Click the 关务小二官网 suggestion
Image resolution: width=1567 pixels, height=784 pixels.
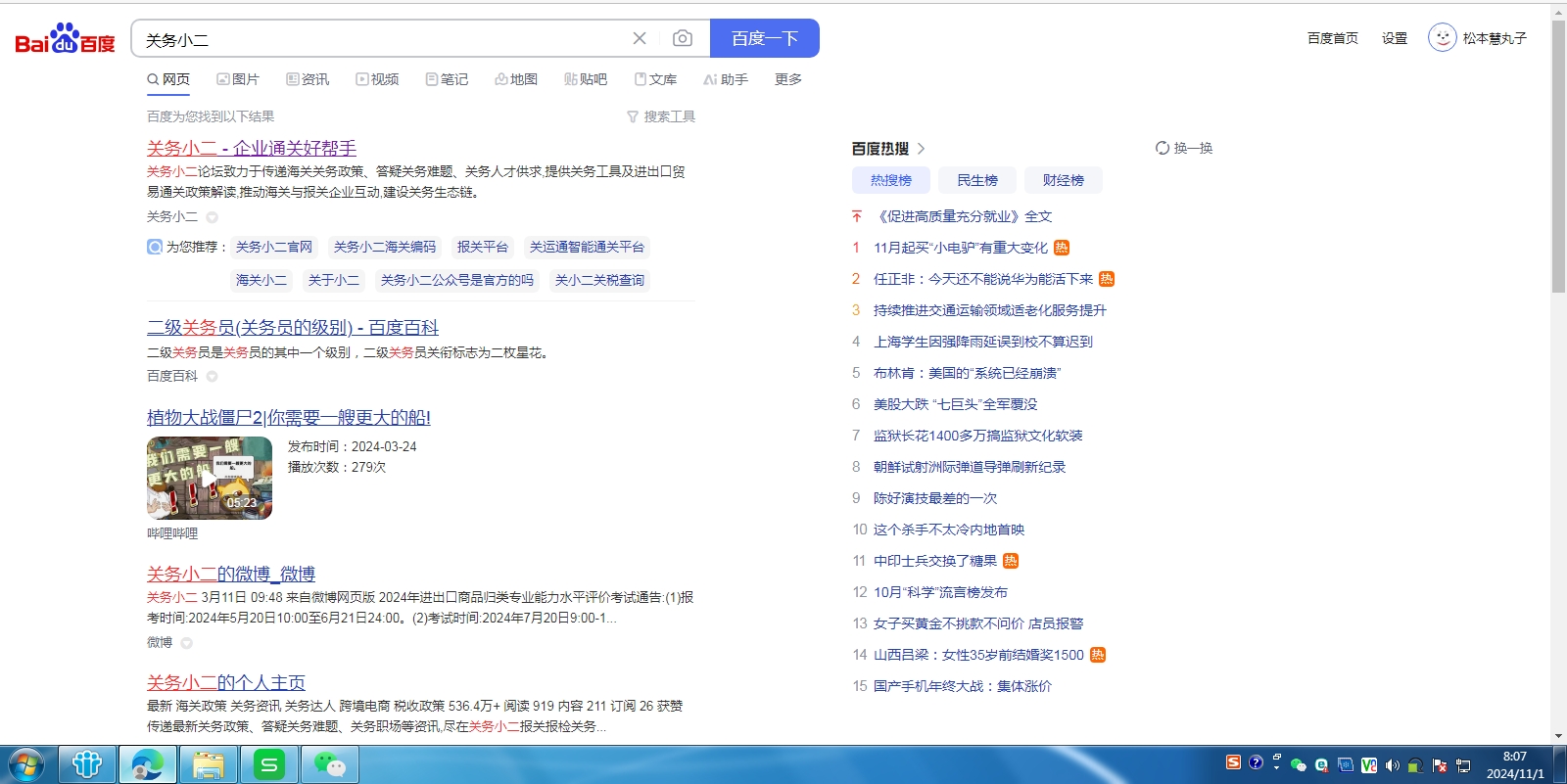click(274, 247)
